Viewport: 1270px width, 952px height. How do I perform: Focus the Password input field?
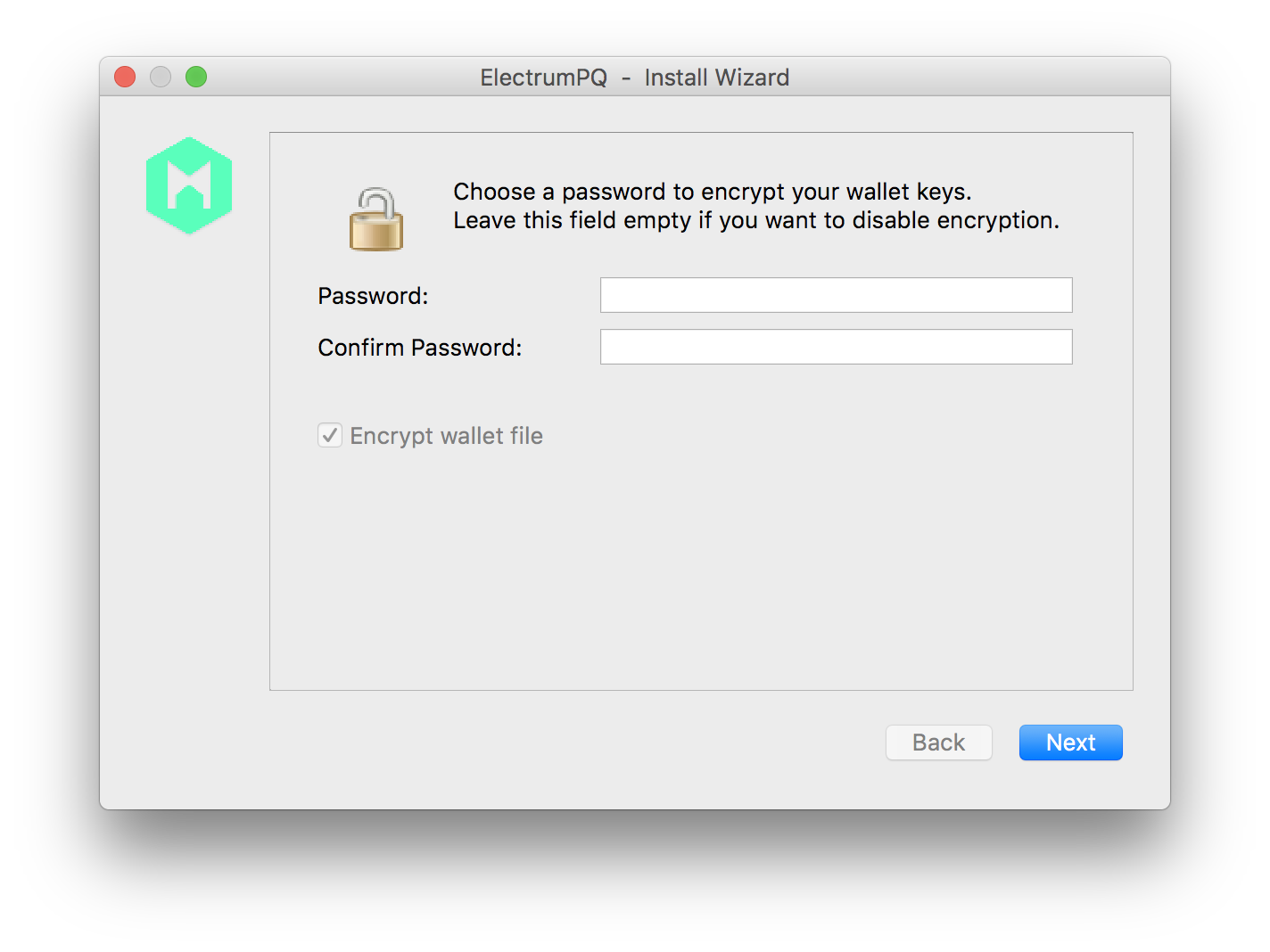coord(836,295)
